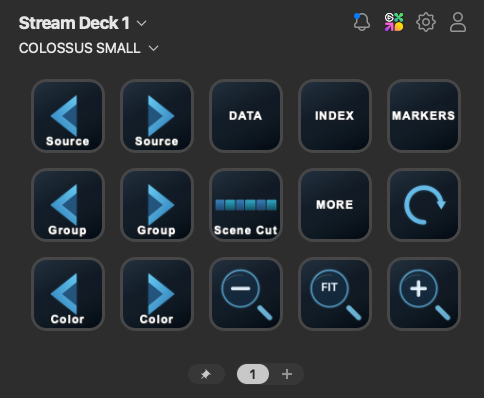Open the MORE key
This screenshot has width=484, height=398.
pyautogui.click(x=335, y=205)
